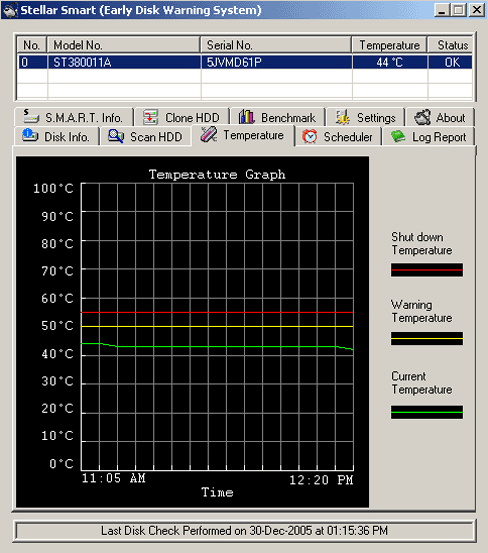Click the S.M.A.R.T. Info drive icon
Viewport: 488px width, 553px height.
31,117
